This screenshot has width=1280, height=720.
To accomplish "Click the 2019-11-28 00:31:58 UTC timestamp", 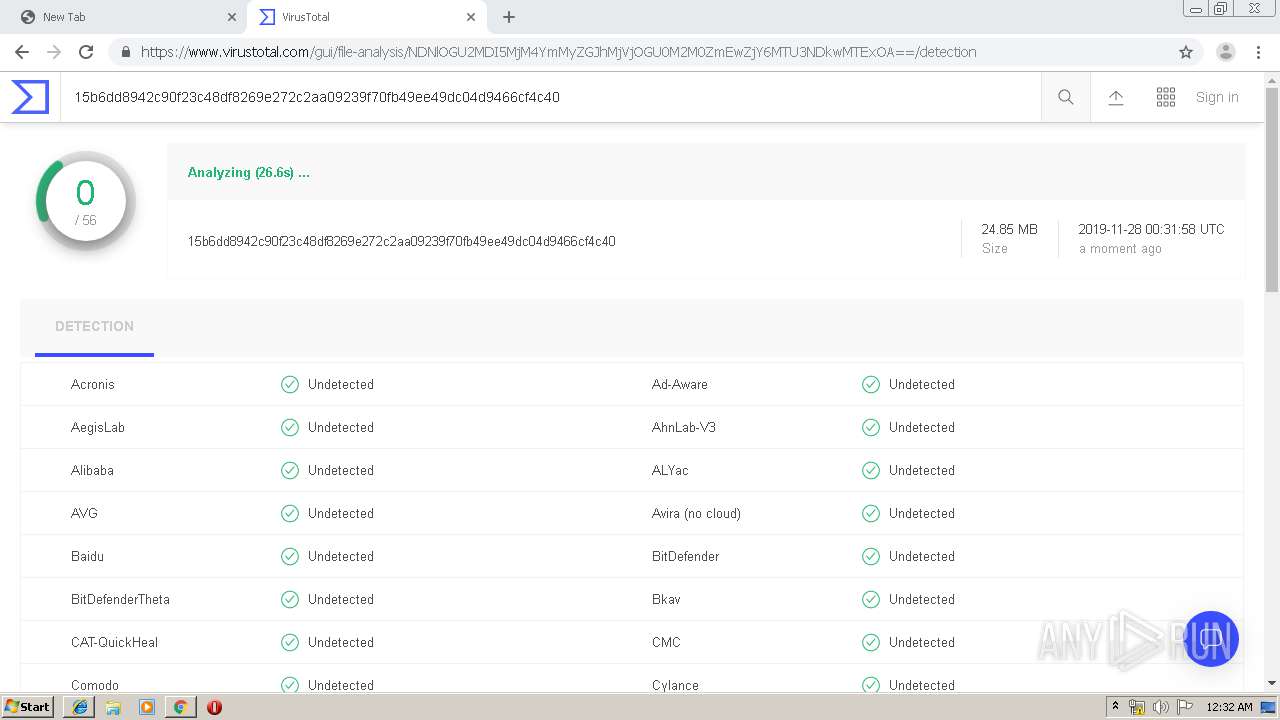I will click(1151, 229).
